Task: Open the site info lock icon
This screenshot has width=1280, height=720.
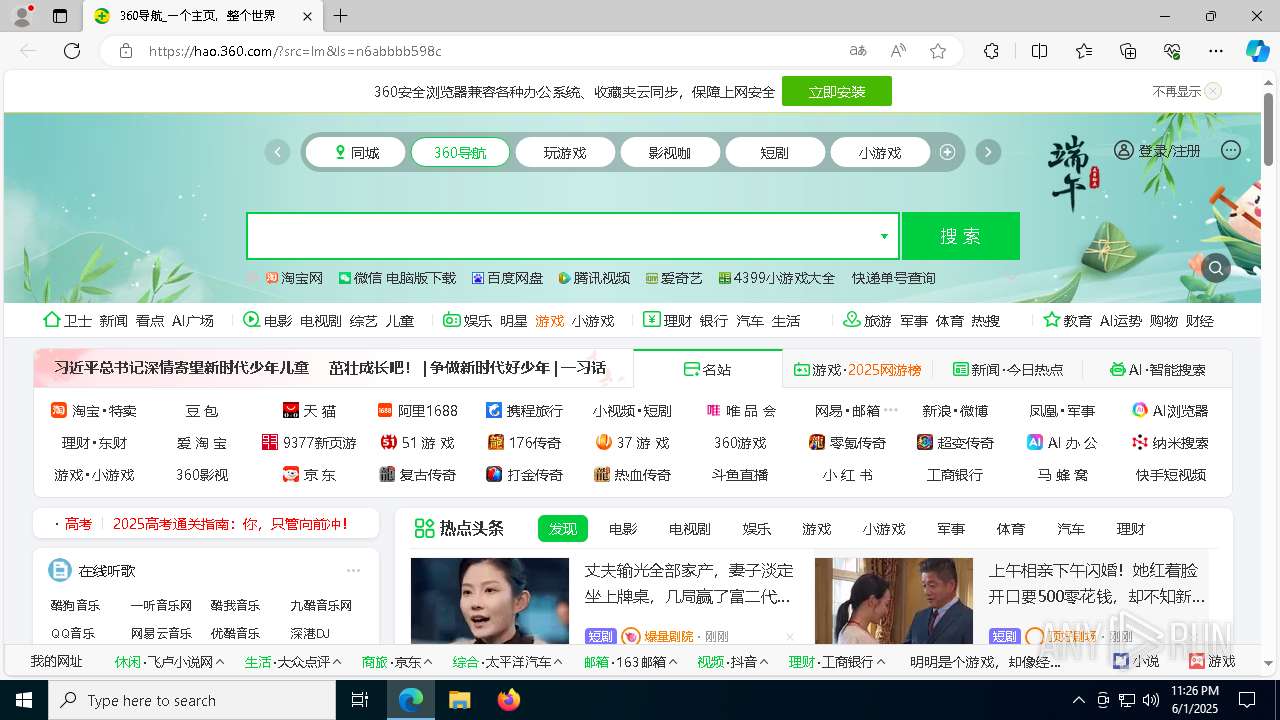Action: tap(125, 51)
